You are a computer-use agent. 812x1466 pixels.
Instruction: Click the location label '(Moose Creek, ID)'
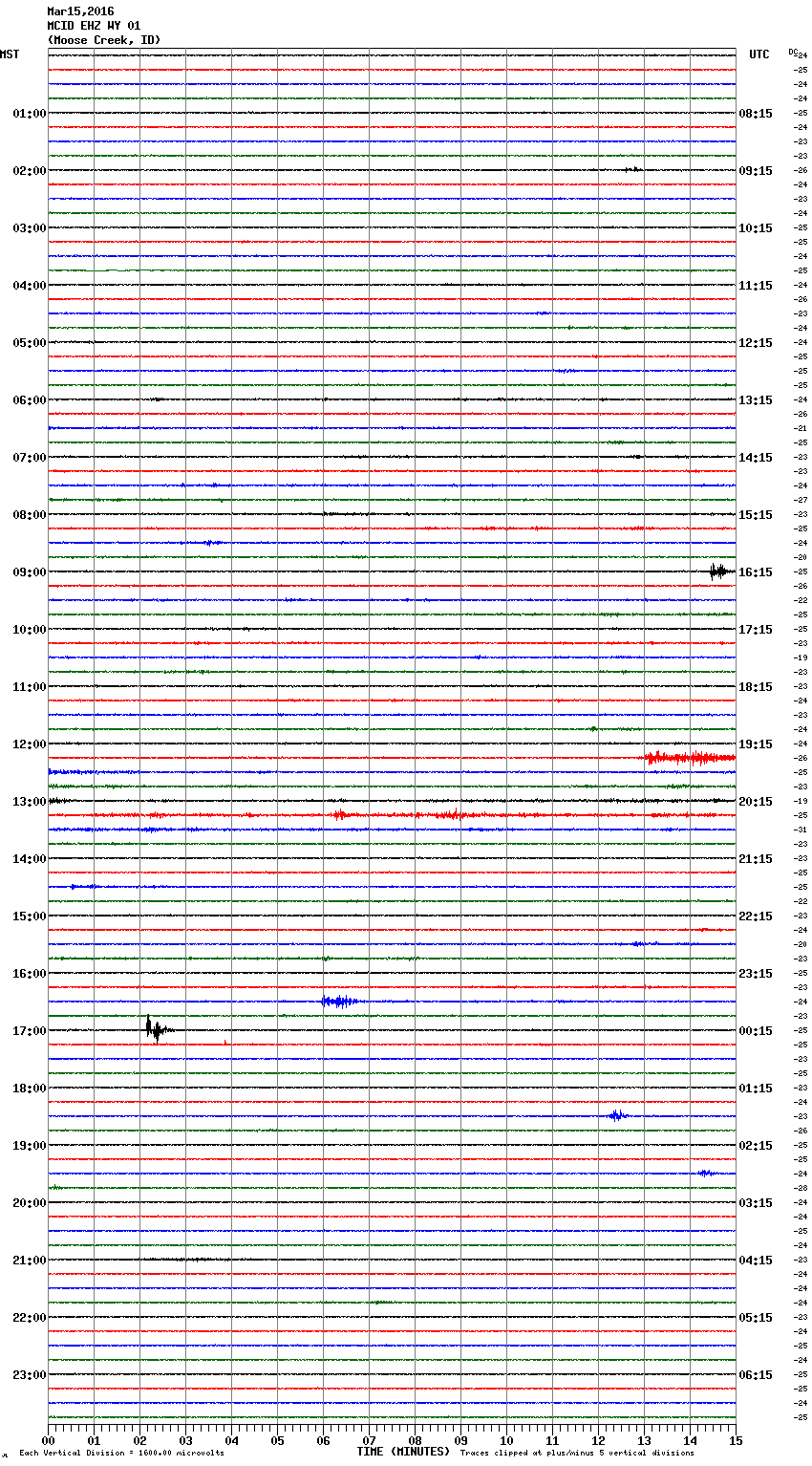point(104,40)
